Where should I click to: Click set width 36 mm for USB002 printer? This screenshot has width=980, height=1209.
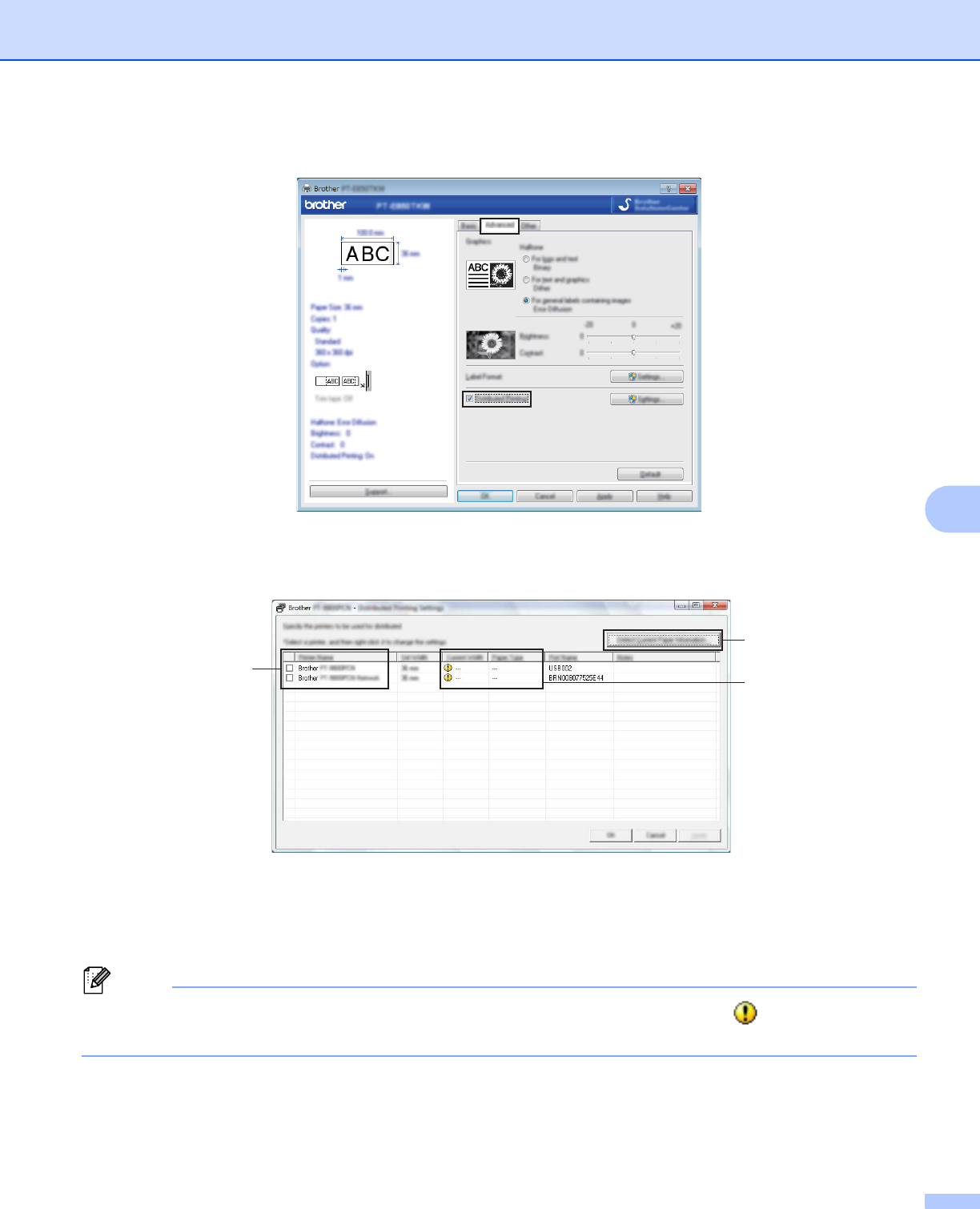click(410, 668)
